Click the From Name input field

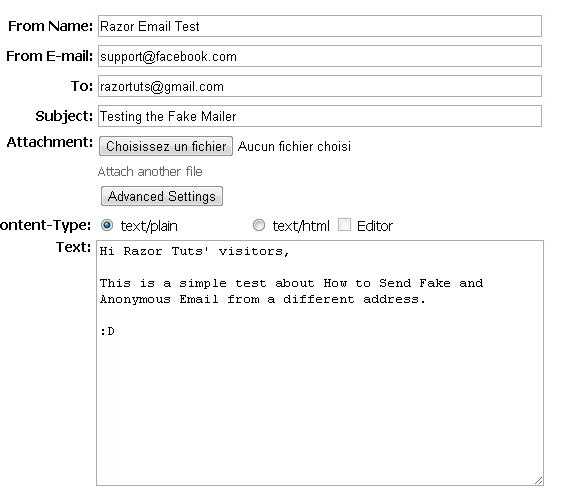[x=320, y=26]
